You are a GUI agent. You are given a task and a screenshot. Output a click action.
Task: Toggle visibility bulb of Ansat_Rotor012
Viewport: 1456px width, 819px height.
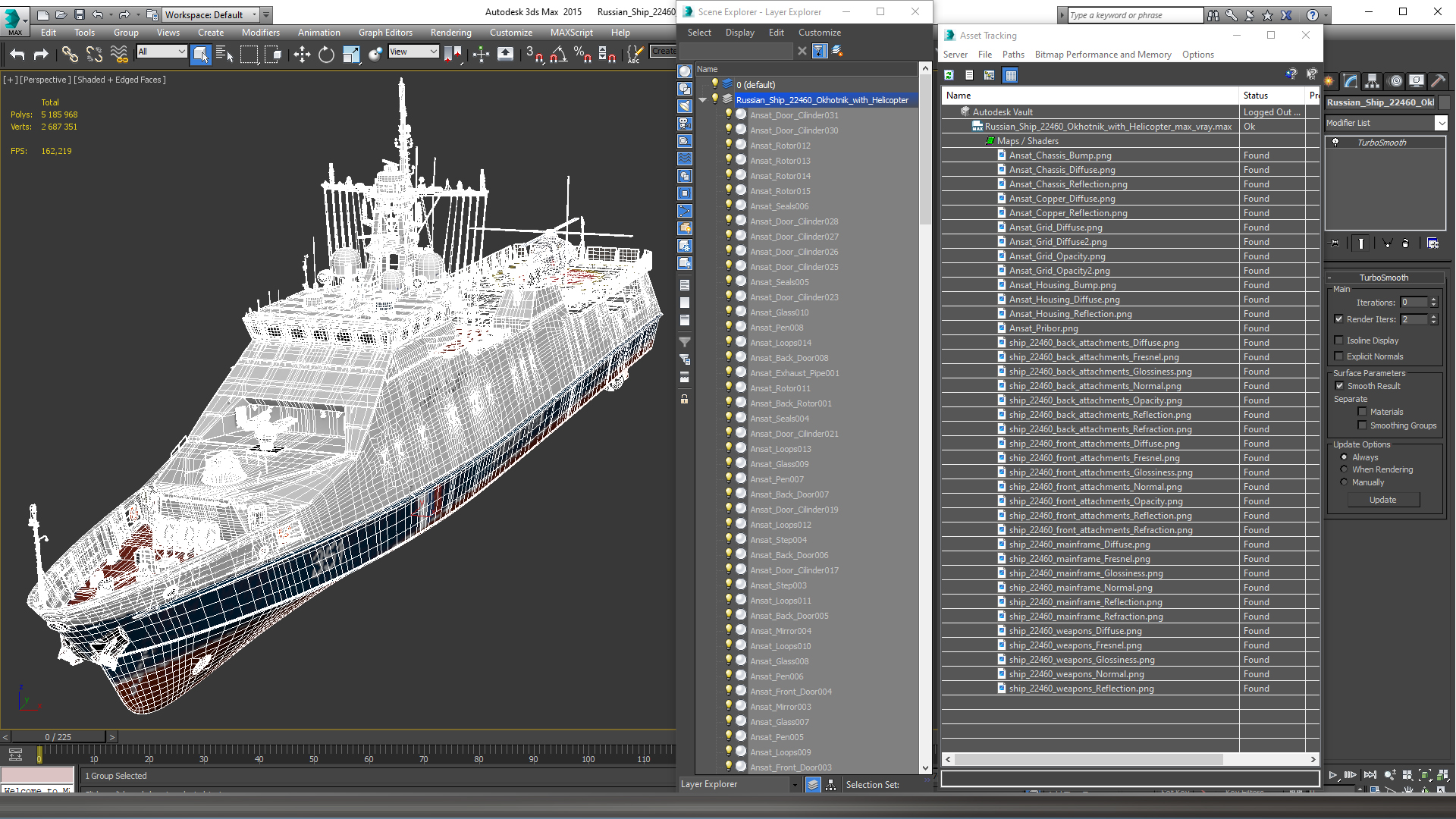(x=729, y=145)
